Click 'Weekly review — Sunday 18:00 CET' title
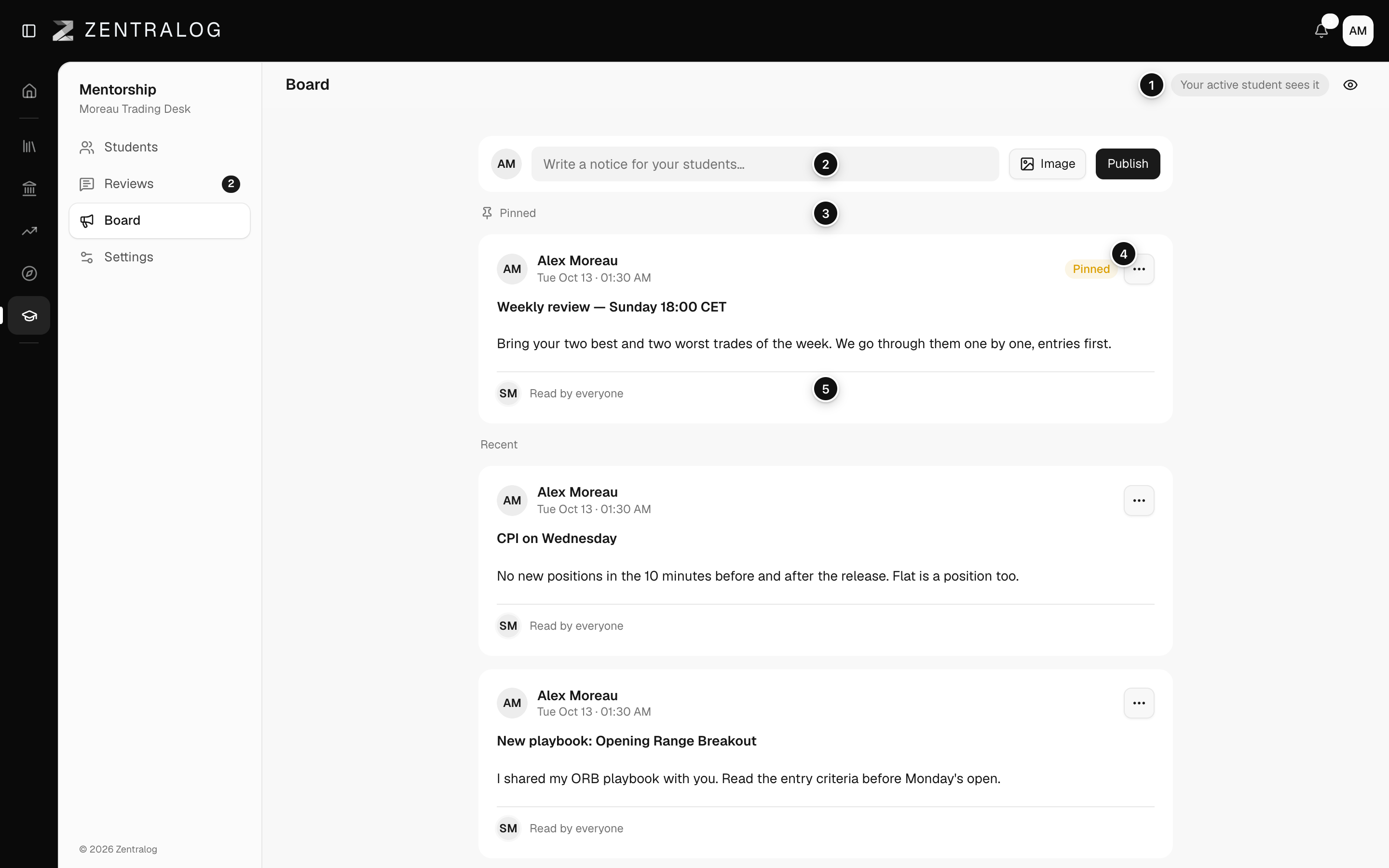This screenshot has height=868, width=1389. click(611, 307)
